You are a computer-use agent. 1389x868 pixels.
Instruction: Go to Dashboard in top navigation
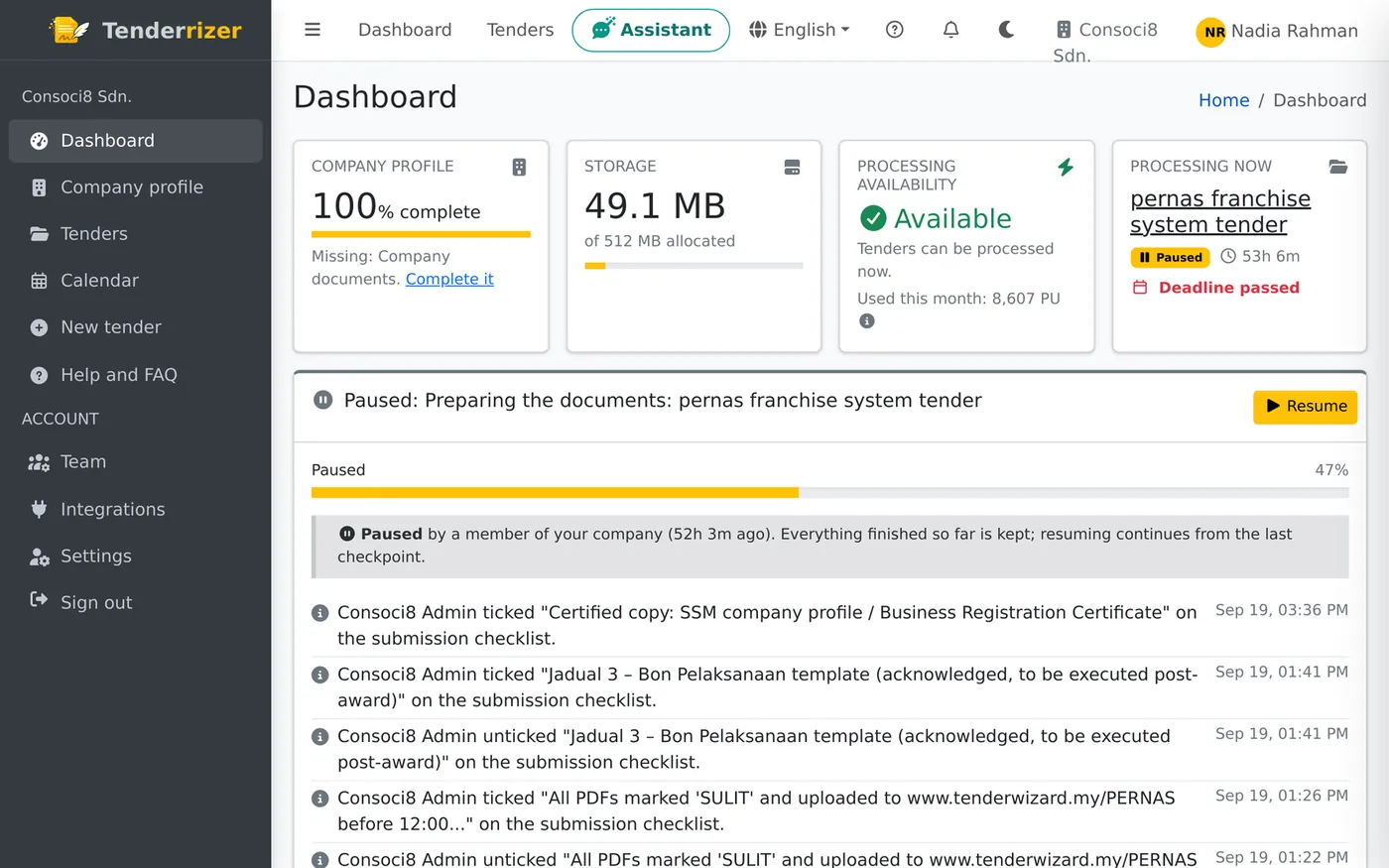pos(405,30)
